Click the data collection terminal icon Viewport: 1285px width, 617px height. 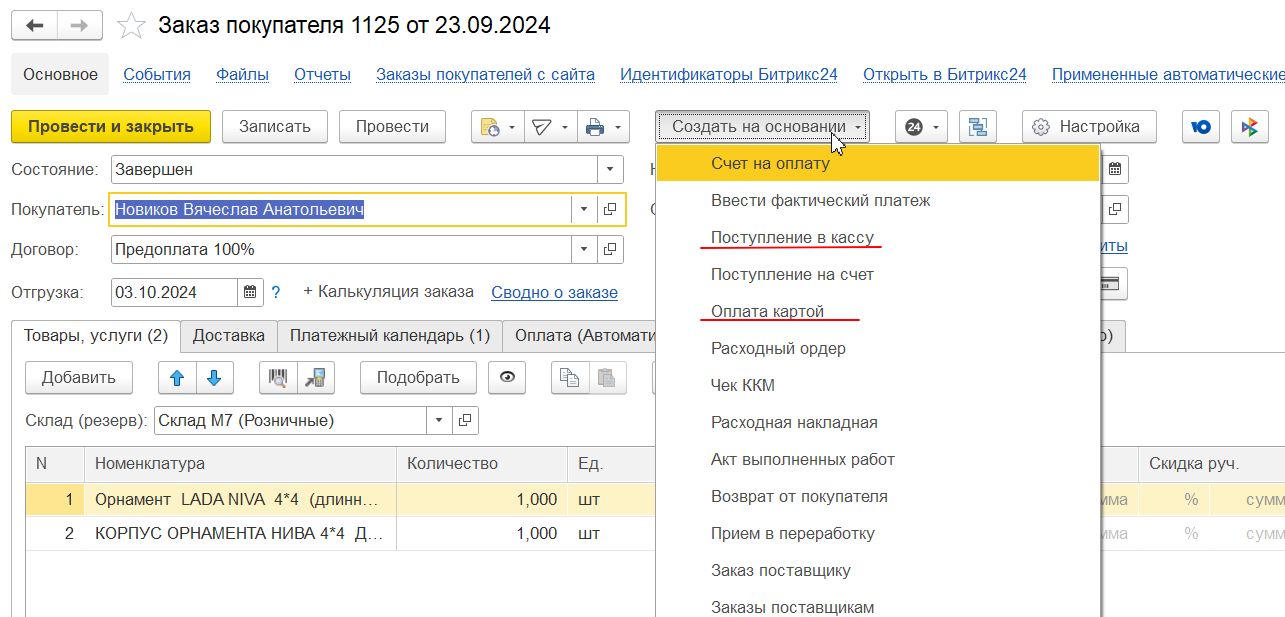[315, 377]
